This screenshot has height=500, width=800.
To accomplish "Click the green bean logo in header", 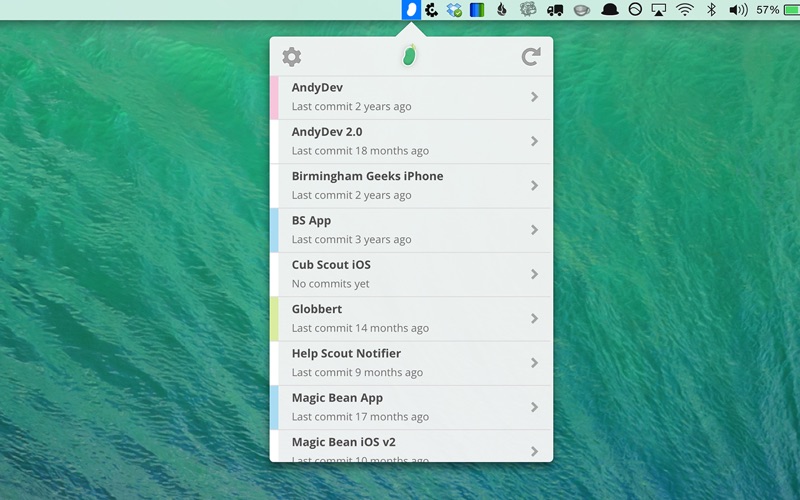I will pyautogui.click(x=409, y=56).
